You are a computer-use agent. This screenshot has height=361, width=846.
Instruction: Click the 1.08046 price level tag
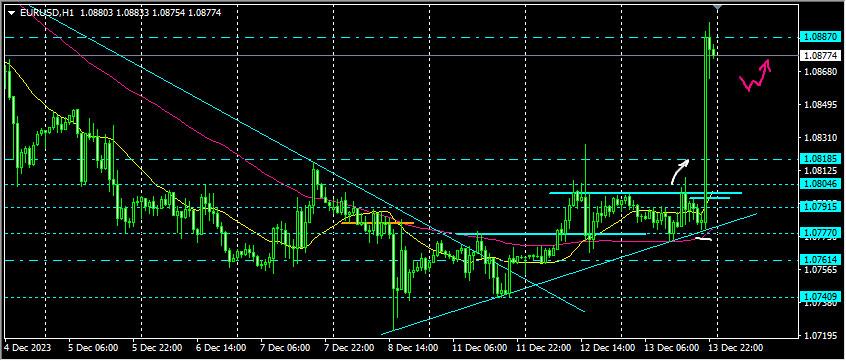pos(820,184)
